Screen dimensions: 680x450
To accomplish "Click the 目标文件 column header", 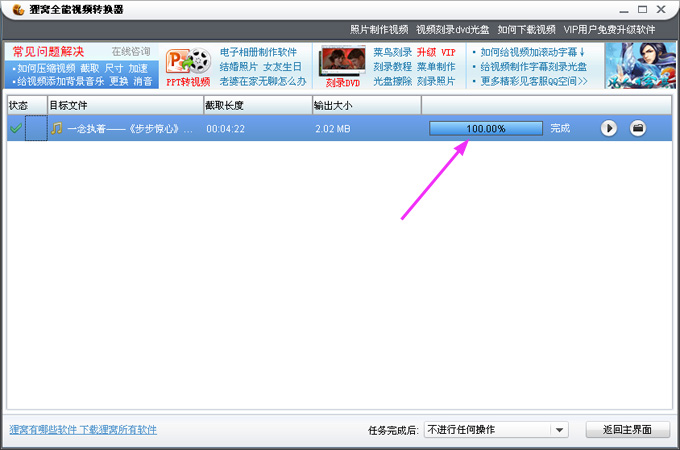I will [125, 105].
